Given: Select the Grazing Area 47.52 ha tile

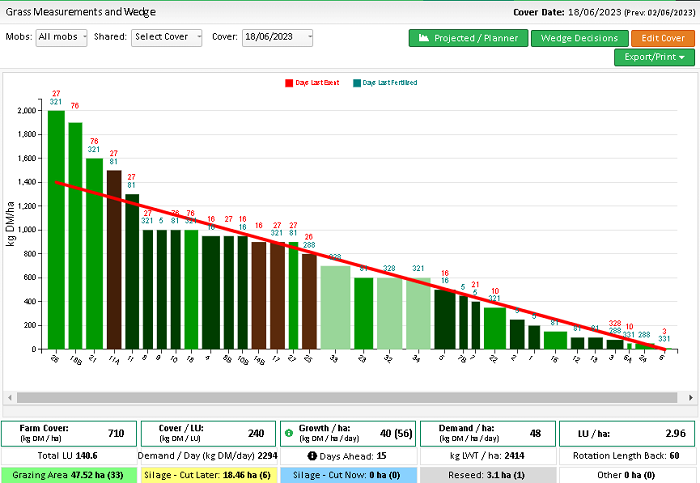Looking at the screenshot, I should (69, 475).
